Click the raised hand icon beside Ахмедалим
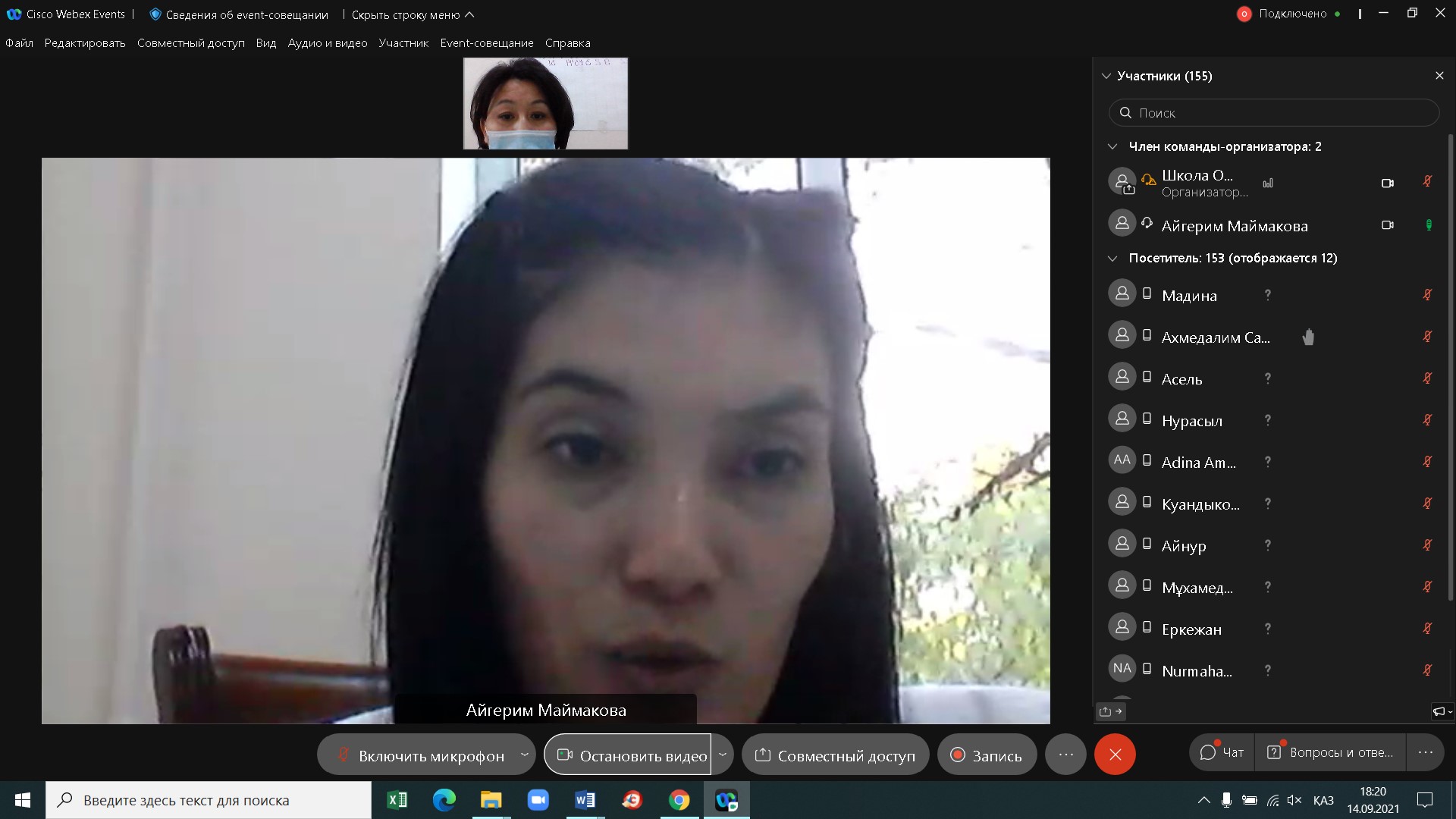The image size is (1456, 819). tap(1308, 337)
